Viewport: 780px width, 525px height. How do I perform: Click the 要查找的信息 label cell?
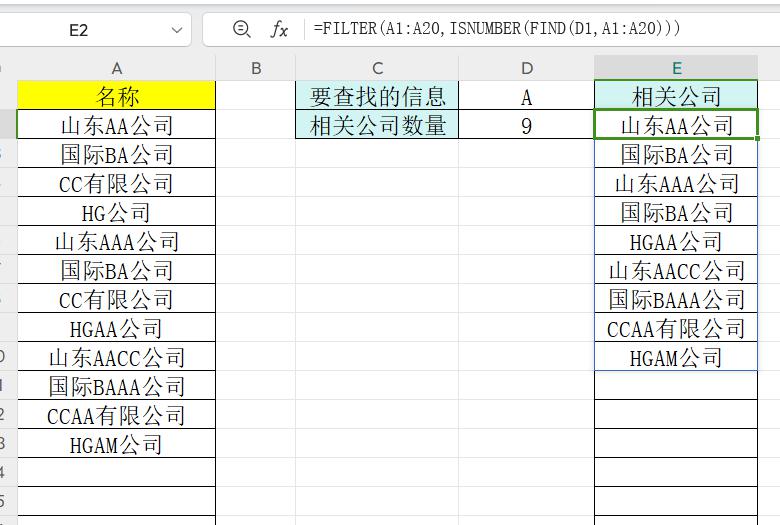(x=377, y=96)
